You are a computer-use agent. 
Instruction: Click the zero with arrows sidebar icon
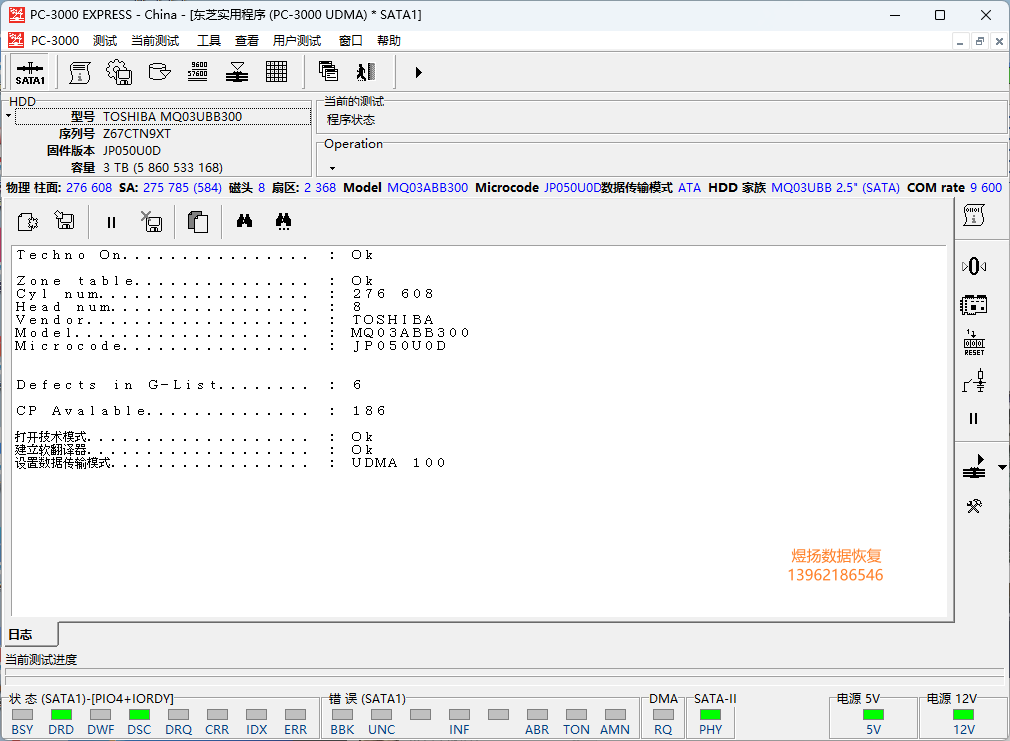(974, 266)
